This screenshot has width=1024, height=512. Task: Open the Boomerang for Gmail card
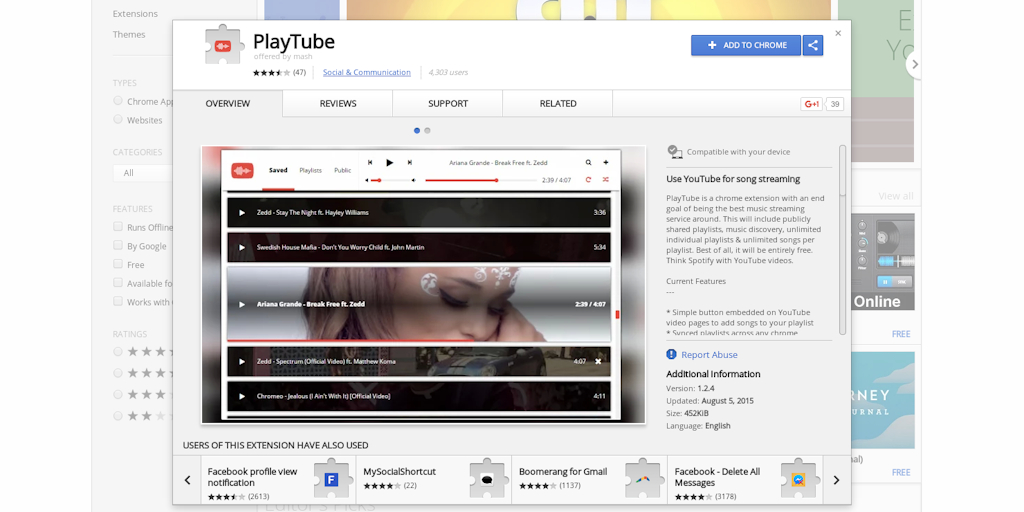point(590,480)
